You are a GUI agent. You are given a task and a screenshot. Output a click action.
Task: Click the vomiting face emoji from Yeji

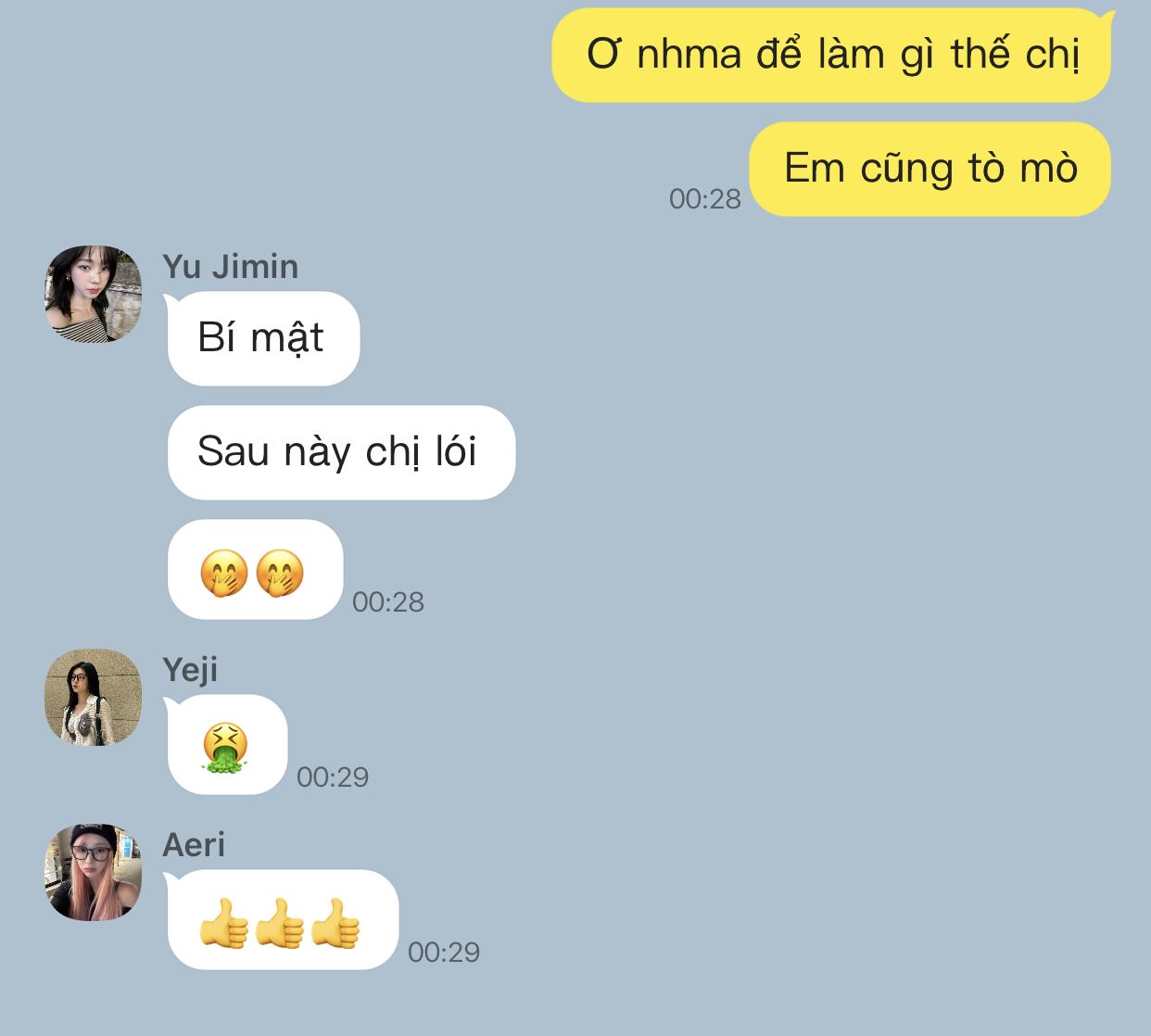point(225,748)
